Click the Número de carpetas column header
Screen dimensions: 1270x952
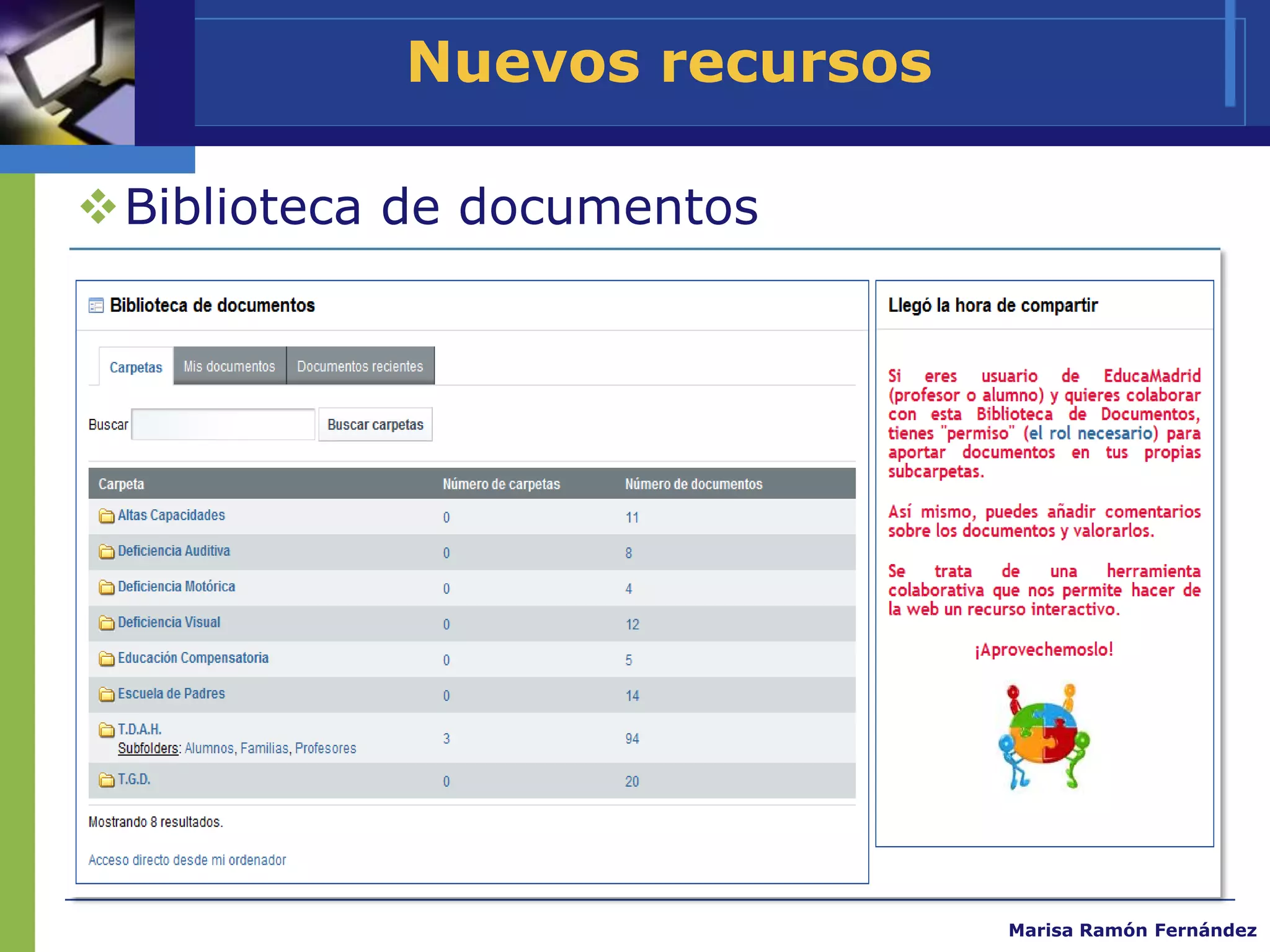(x=501, y=484)
